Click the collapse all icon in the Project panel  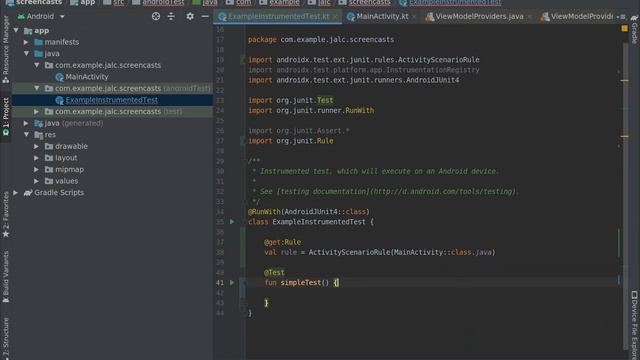[171, 16]
